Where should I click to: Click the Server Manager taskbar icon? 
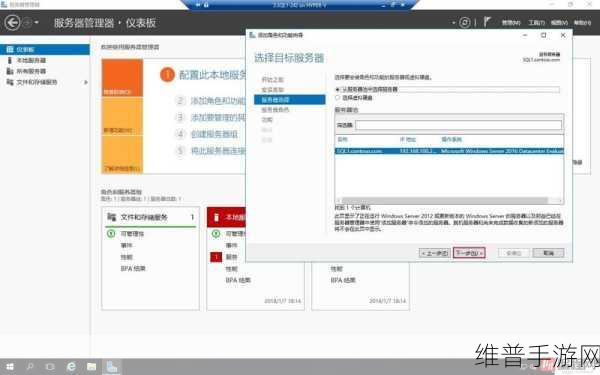[112, 367]
